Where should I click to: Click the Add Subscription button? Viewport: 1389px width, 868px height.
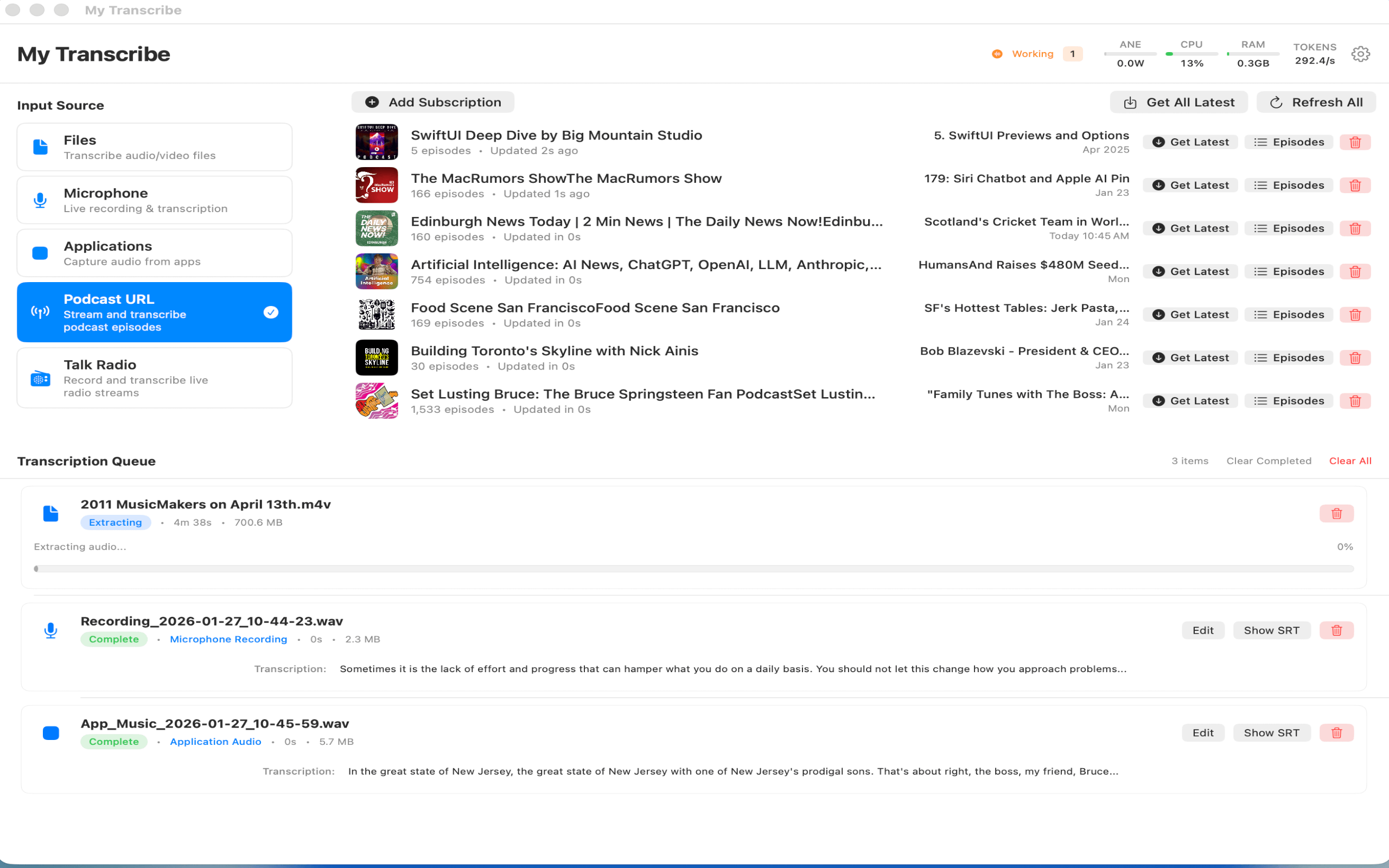433,101
